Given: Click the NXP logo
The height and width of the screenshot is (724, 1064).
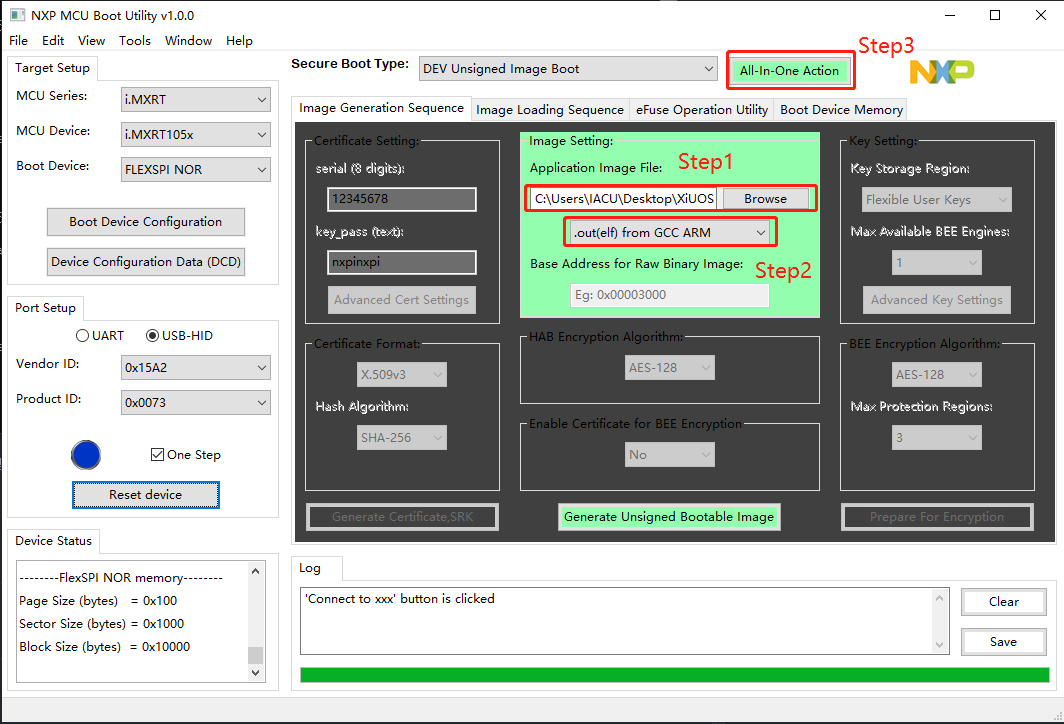Looking at the screenshot, I should [941, 71].
